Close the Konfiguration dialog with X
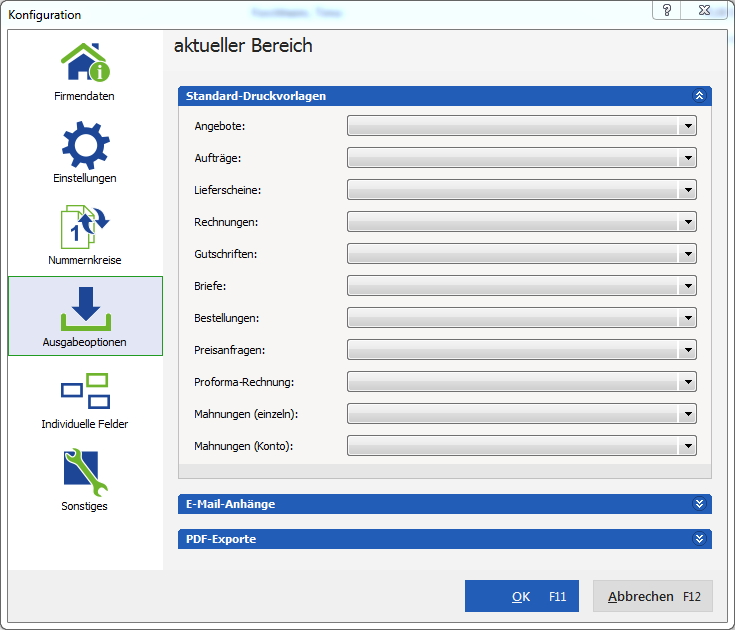 [x=704, y=10]
